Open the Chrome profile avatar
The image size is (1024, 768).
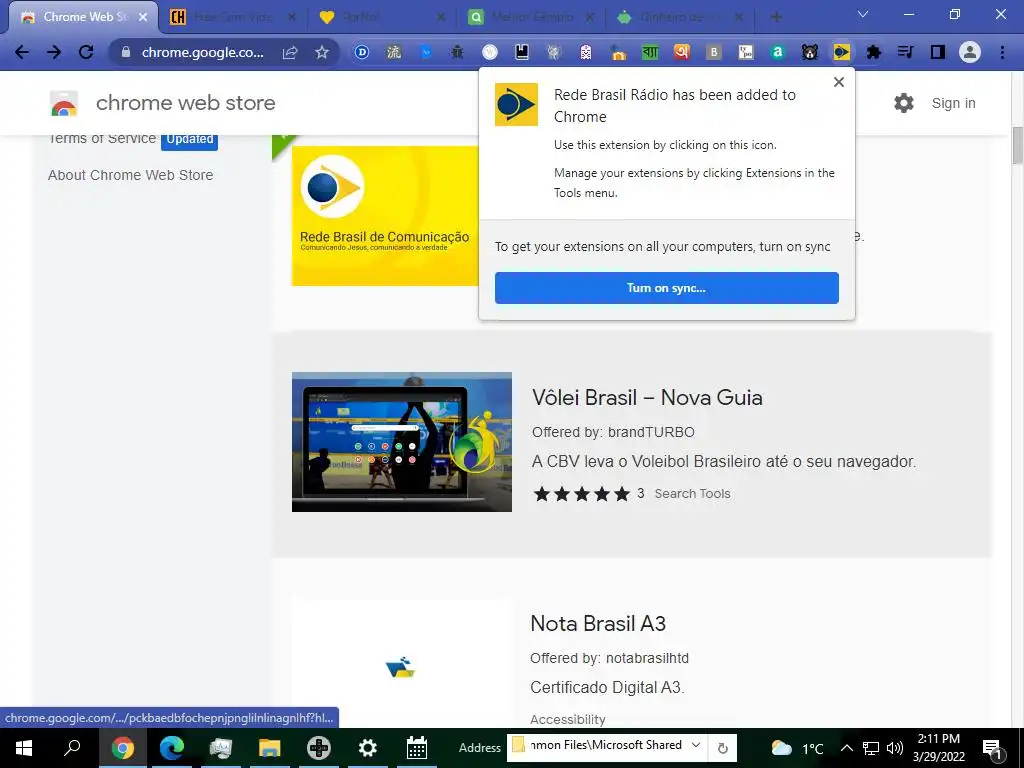970,52
